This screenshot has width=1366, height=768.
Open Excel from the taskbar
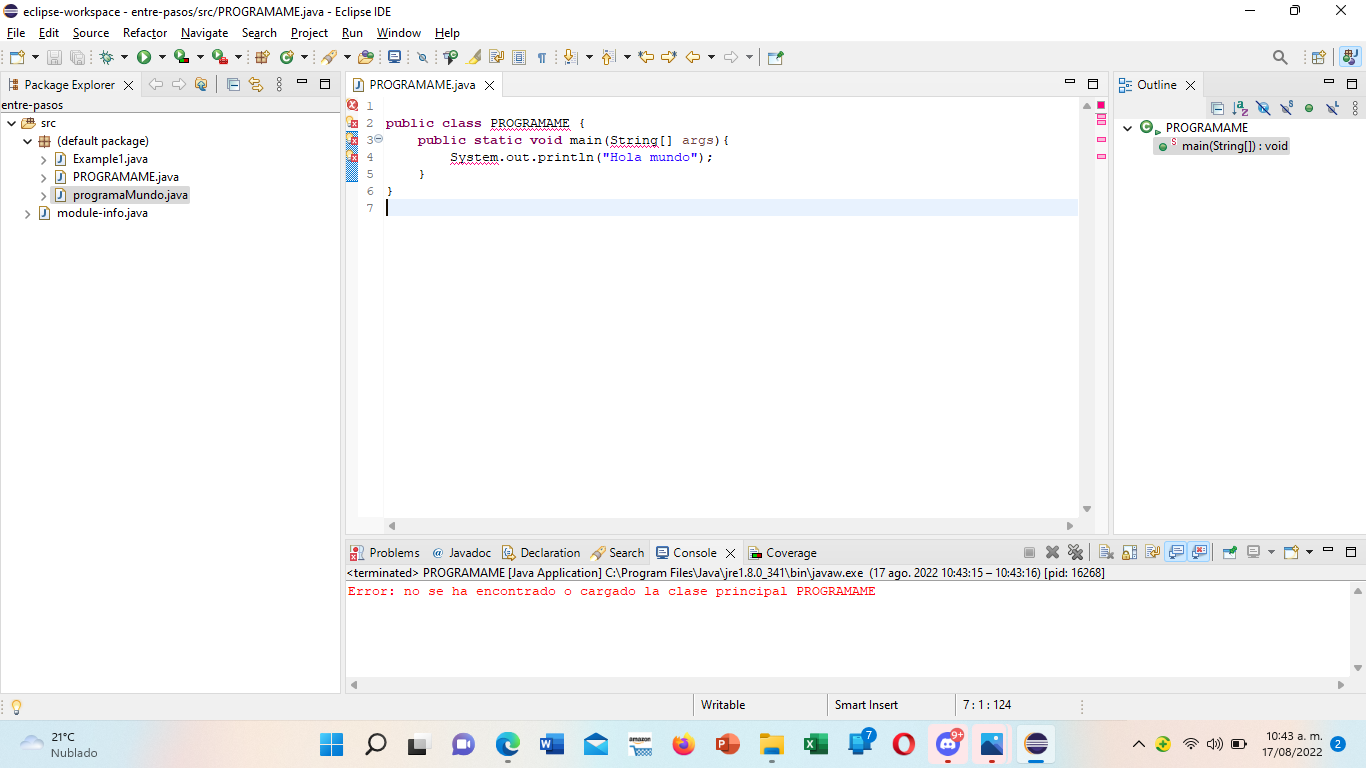coord(815,744)
